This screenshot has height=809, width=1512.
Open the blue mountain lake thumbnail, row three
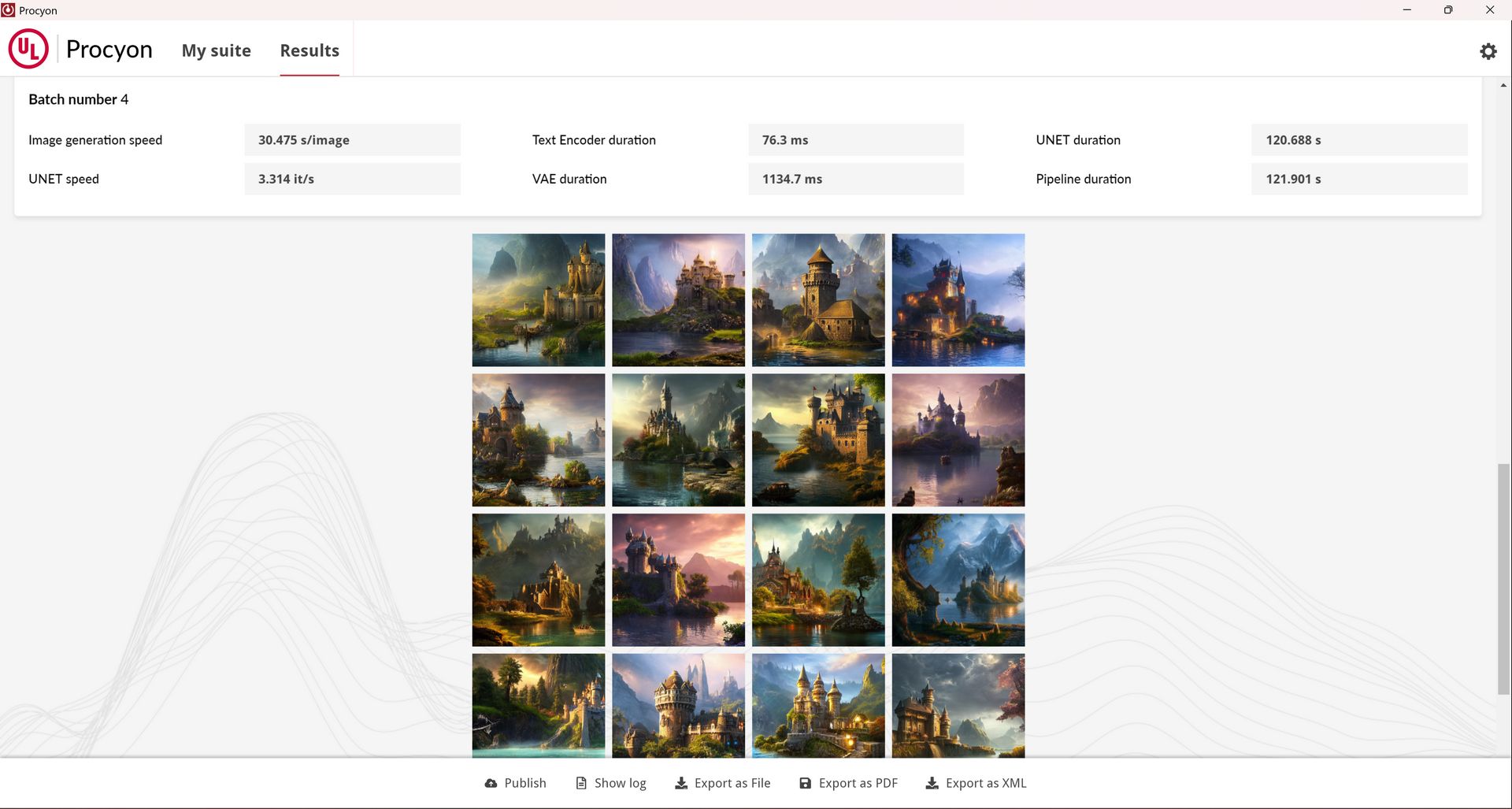coord(958,581)
